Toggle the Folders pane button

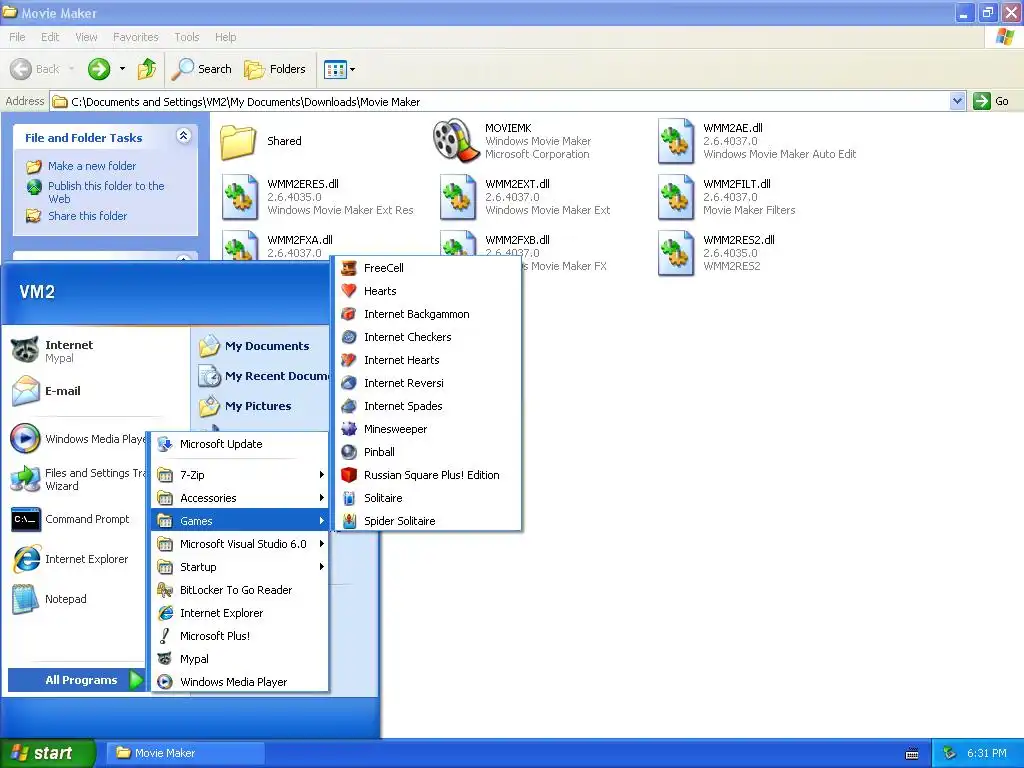(274, 69)
